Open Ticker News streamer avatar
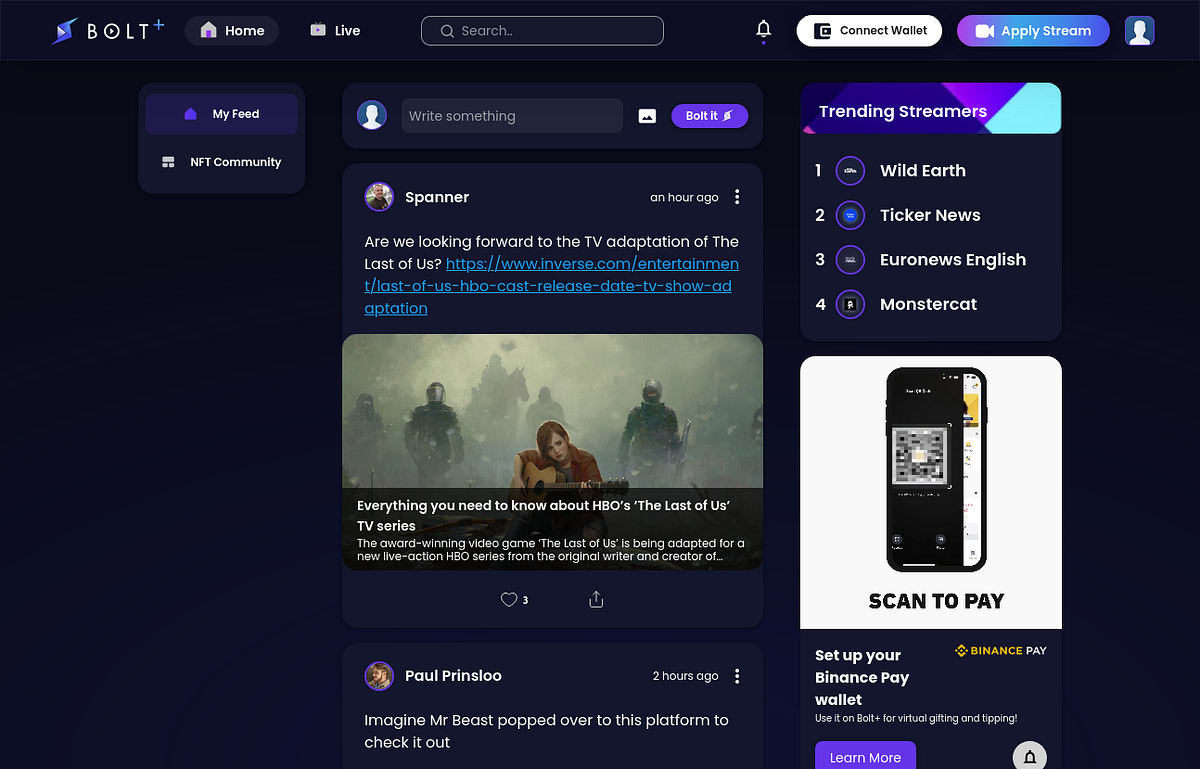Image resolution: width=1200 pixels, height=769 pixels. (850, 215)
